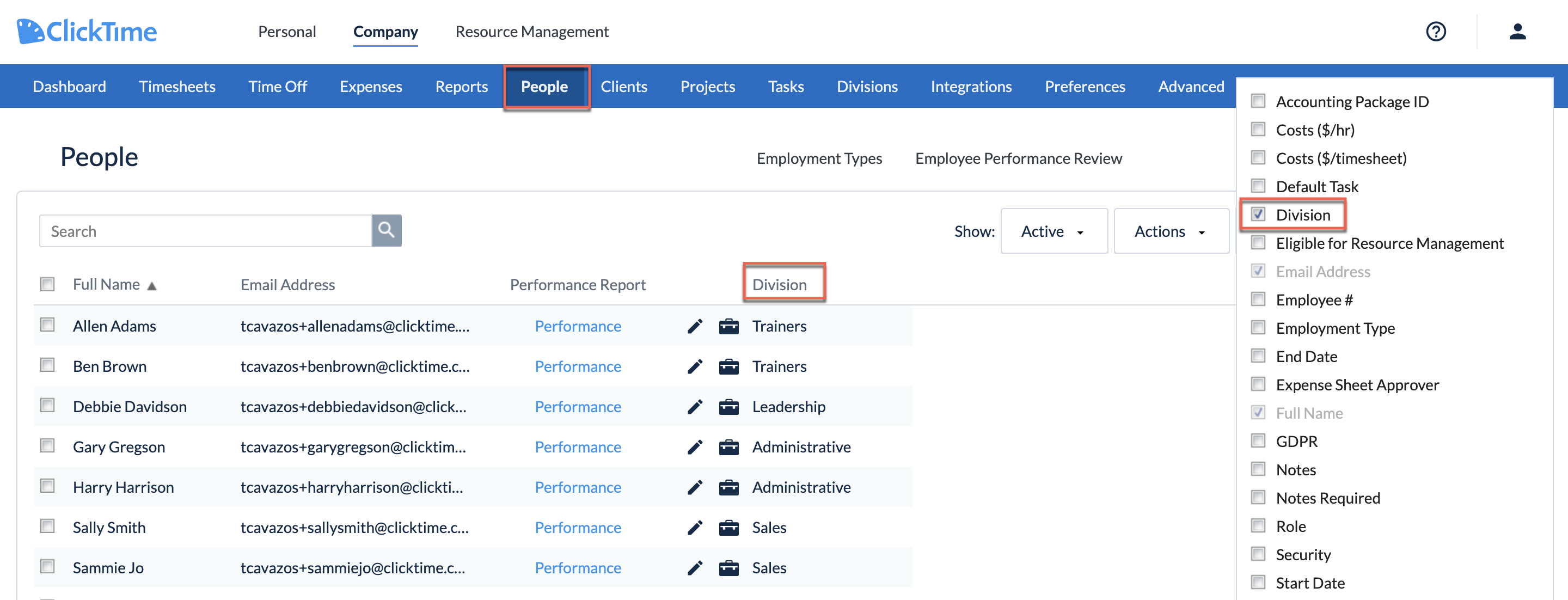Open Allen Adams Performance link

point(578,326)
